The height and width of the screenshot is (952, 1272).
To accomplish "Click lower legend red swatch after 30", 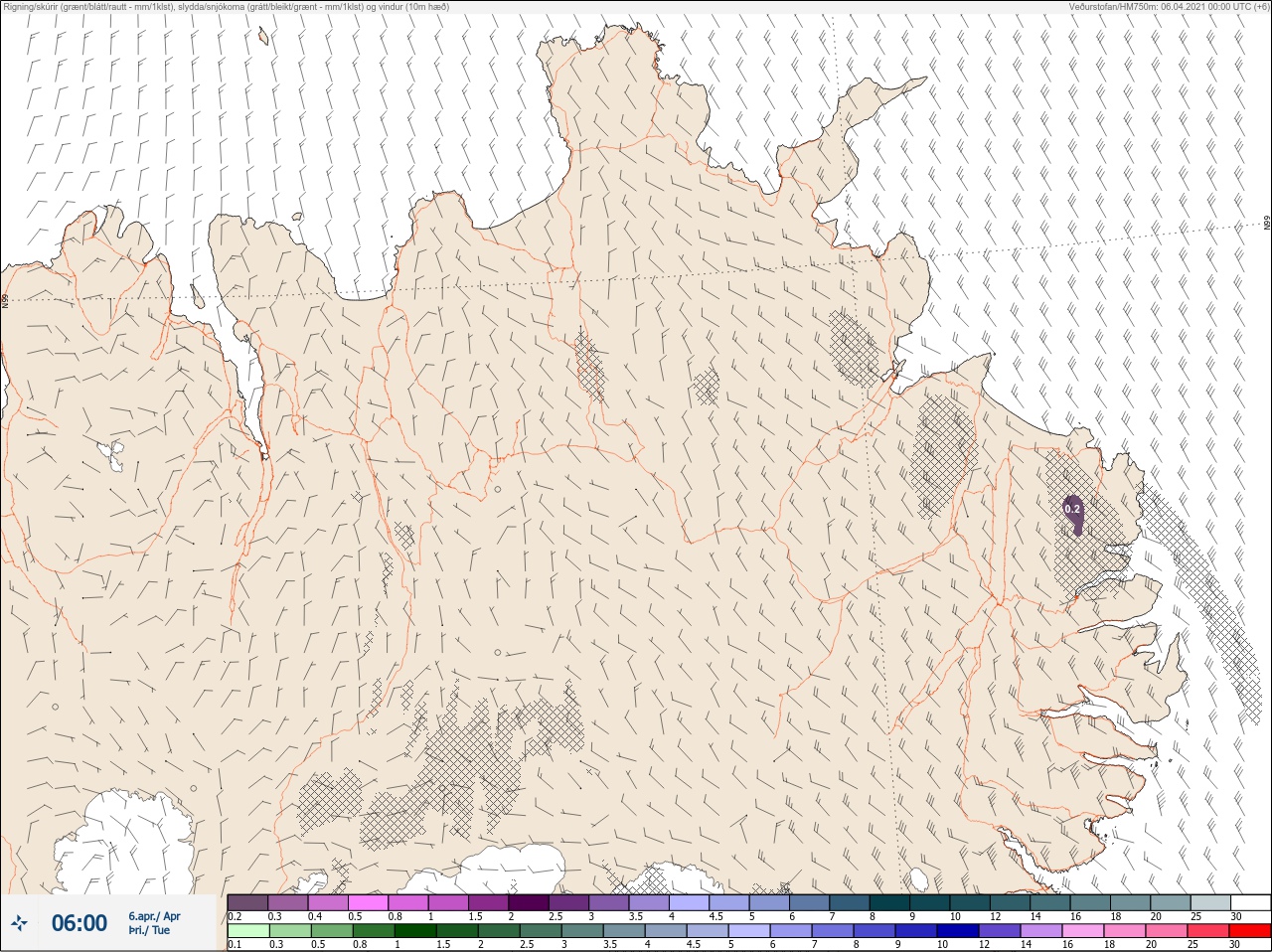I will 1251,931.
